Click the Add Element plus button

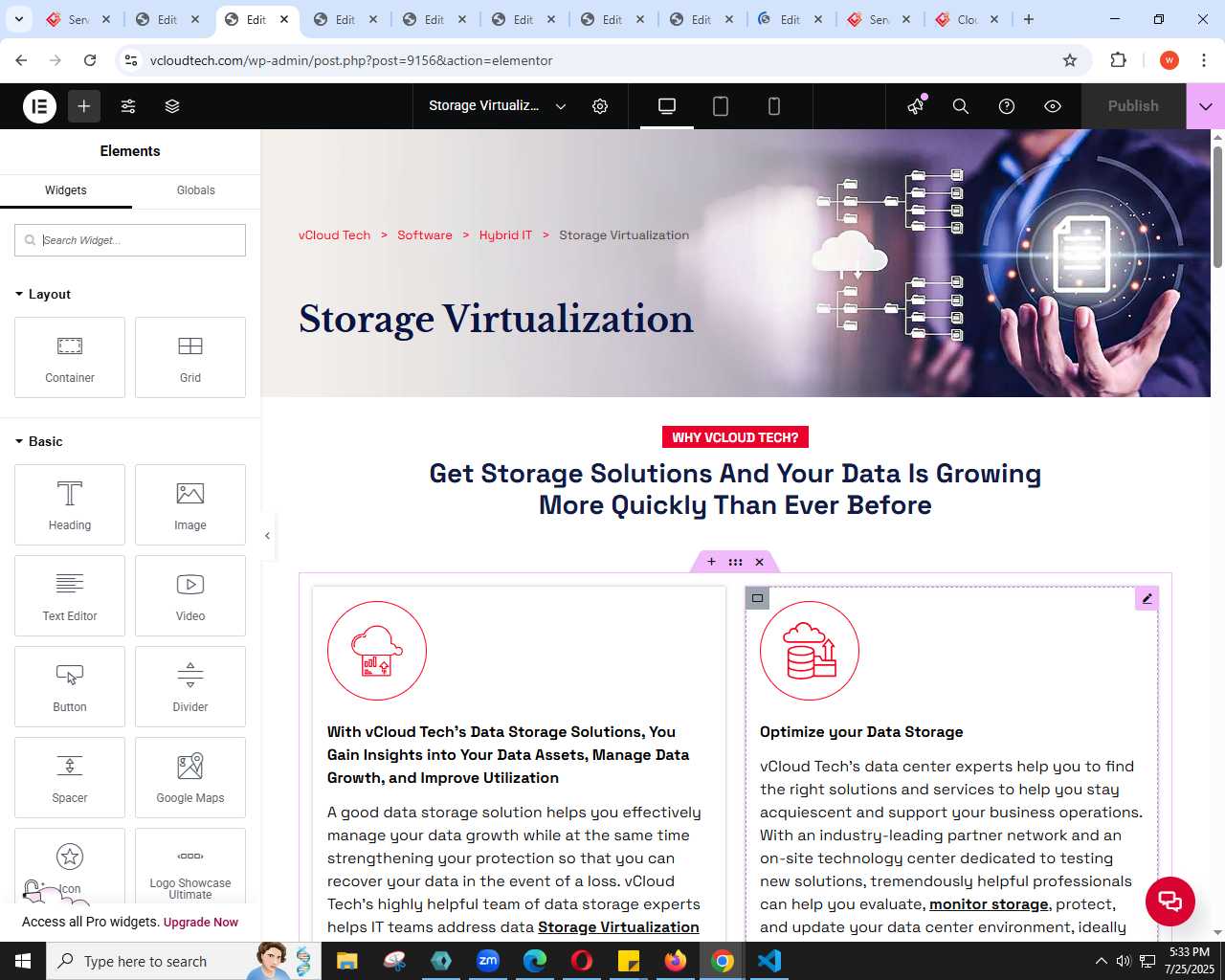tap(84, 106)
